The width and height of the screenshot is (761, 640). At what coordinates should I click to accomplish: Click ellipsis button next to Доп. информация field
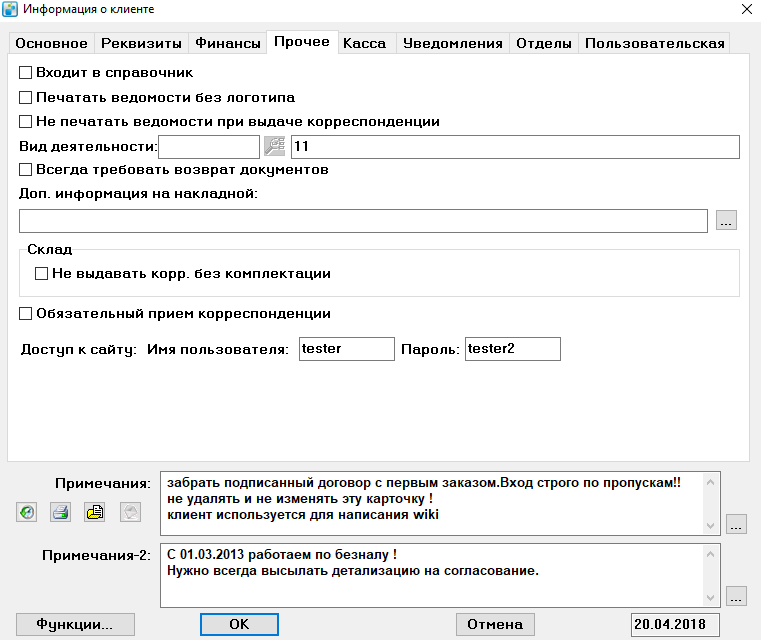click(x=726, y=220)
